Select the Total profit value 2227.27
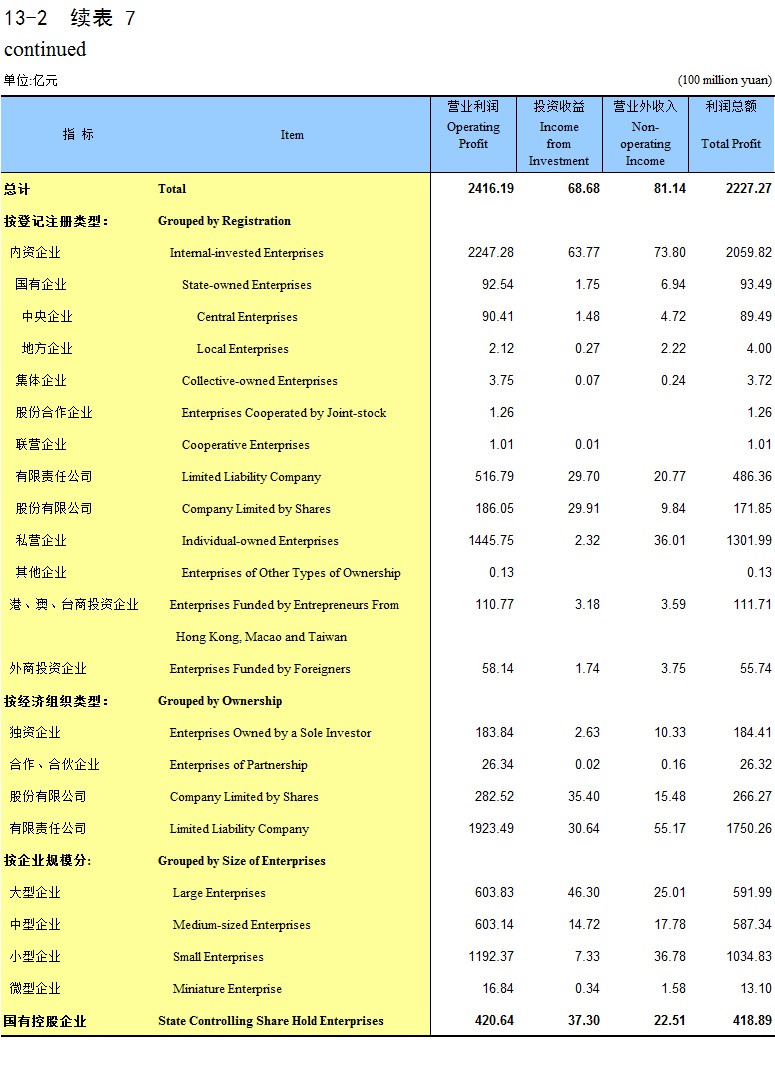Screen dimensions: 775x1069 (x=748, y=189)
